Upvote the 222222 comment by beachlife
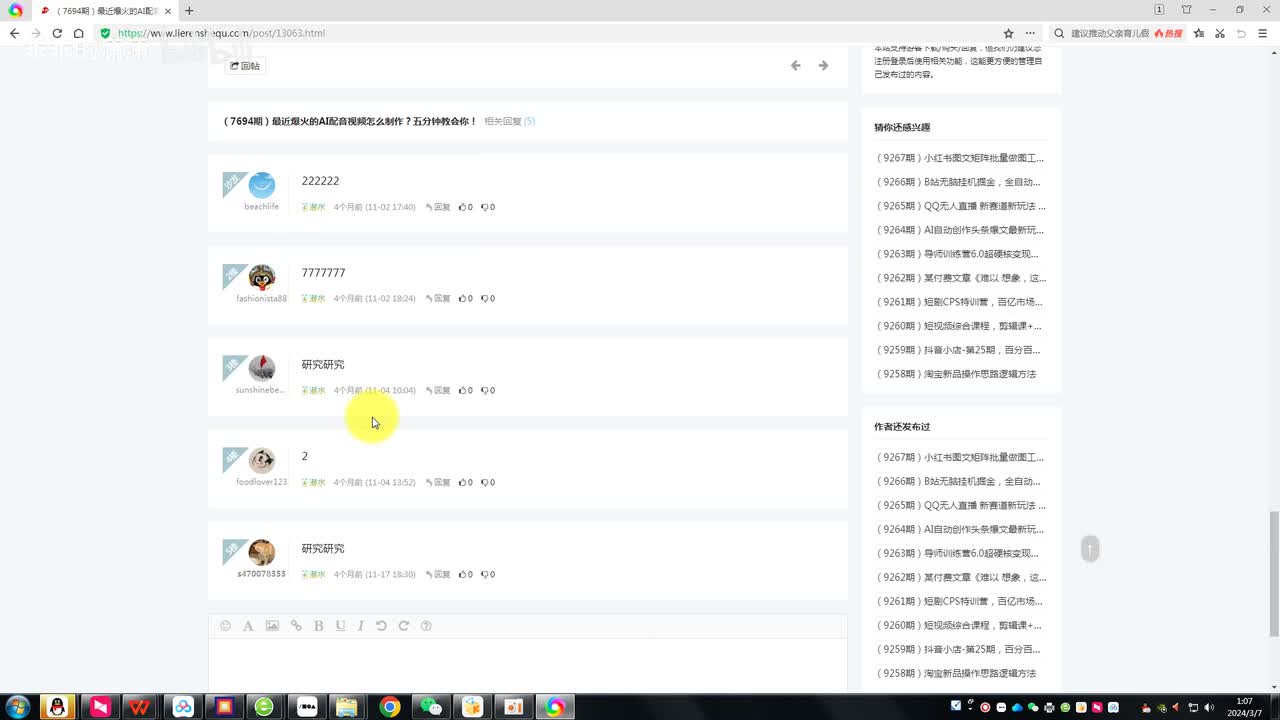The width and height of the screenshot is (1280, 720). [x=465, y=207]
